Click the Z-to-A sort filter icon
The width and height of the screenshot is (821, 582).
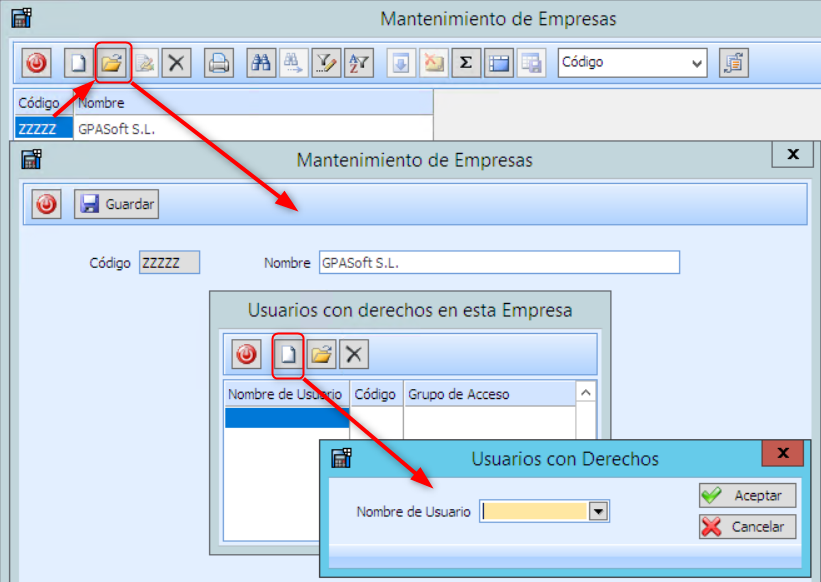pos(358,63)
